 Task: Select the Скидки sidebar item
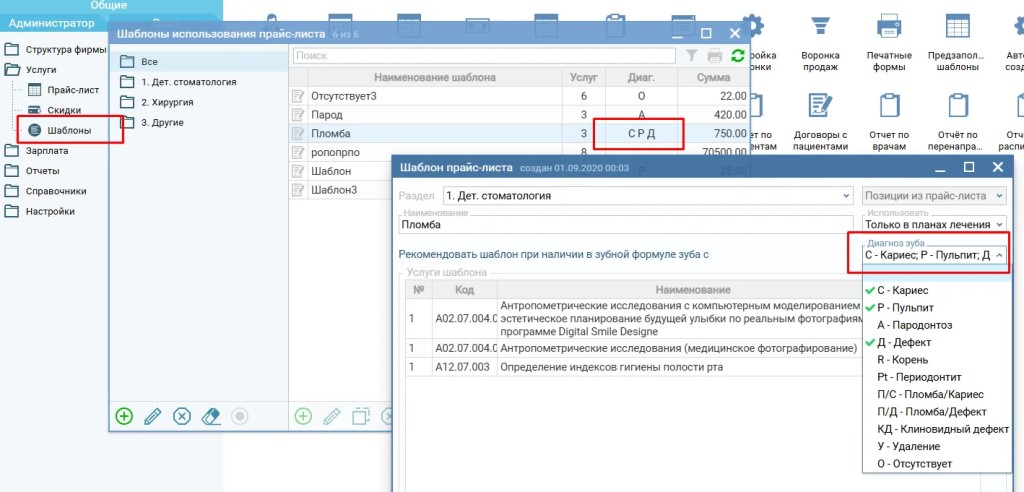coord(64,110)
